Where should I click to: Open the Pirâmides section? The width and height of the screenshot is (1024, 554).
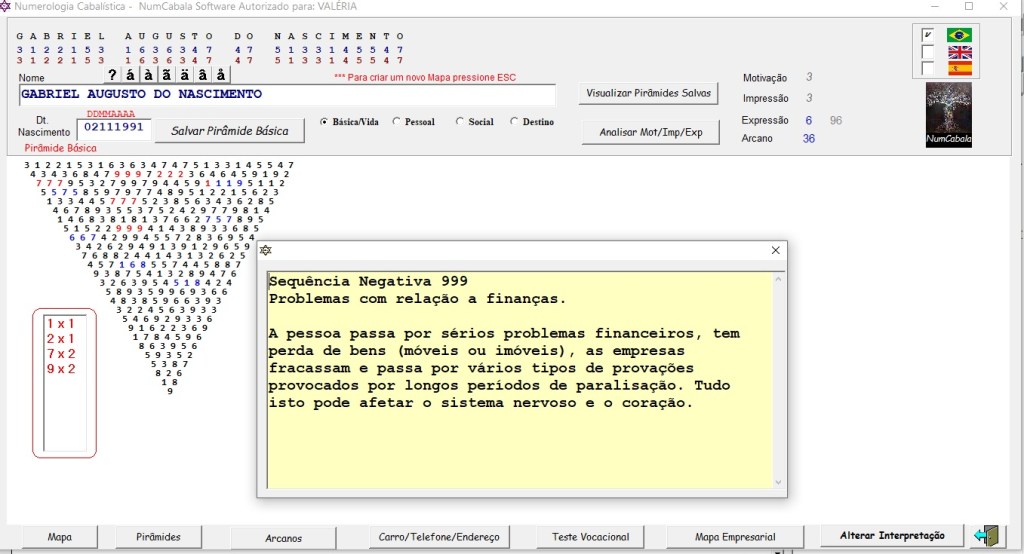coord(159,537)
